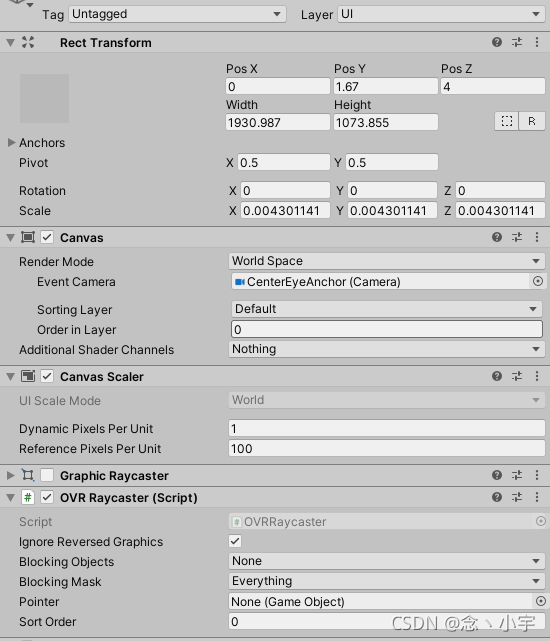Click the Height field 1073.855
Image resolution: width=550 pixels, height=641 pixels.
coord(386,122)
